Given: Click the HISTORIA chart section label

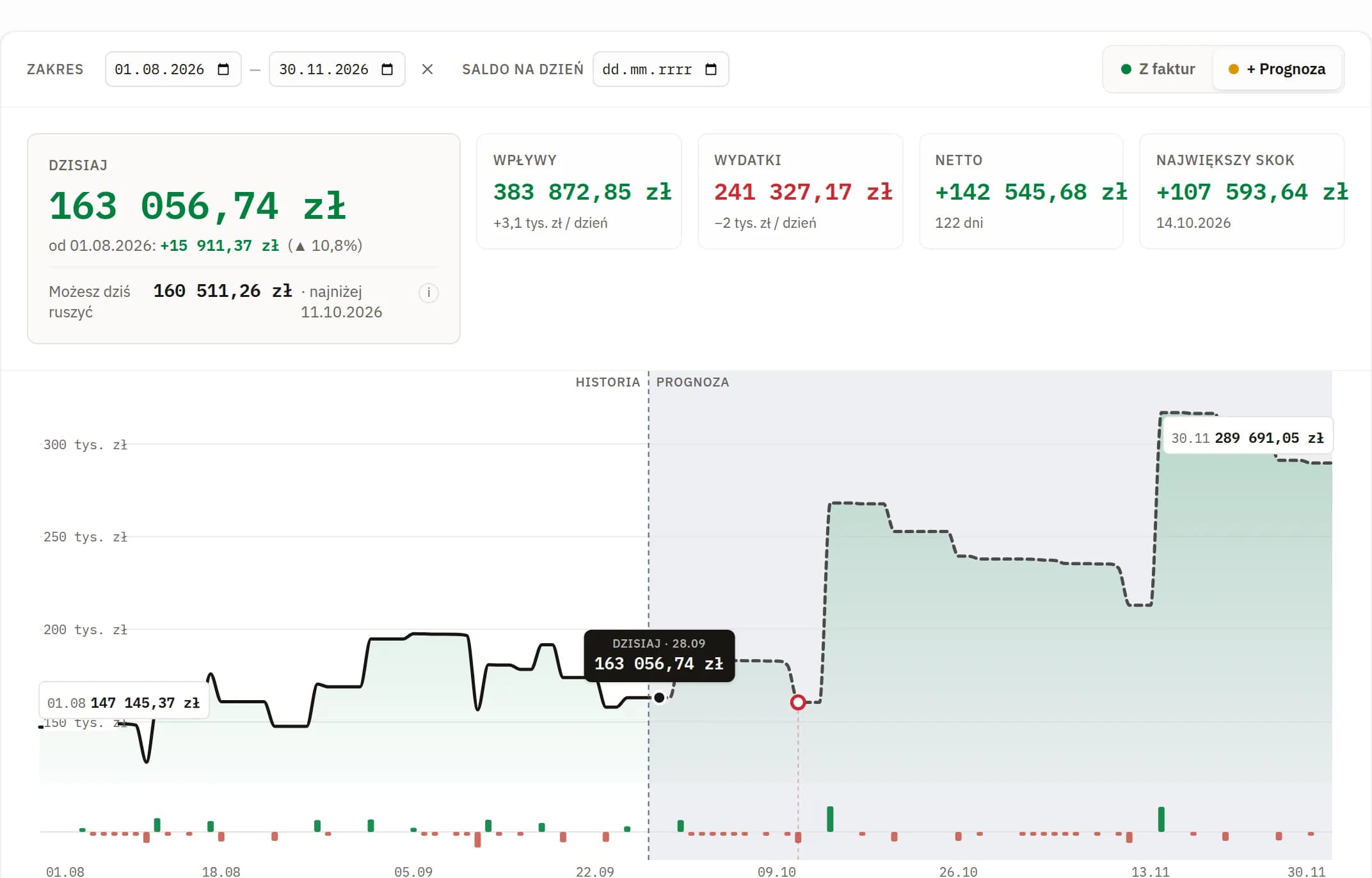Looking at the screenshot, I should (x=608, y=382).
